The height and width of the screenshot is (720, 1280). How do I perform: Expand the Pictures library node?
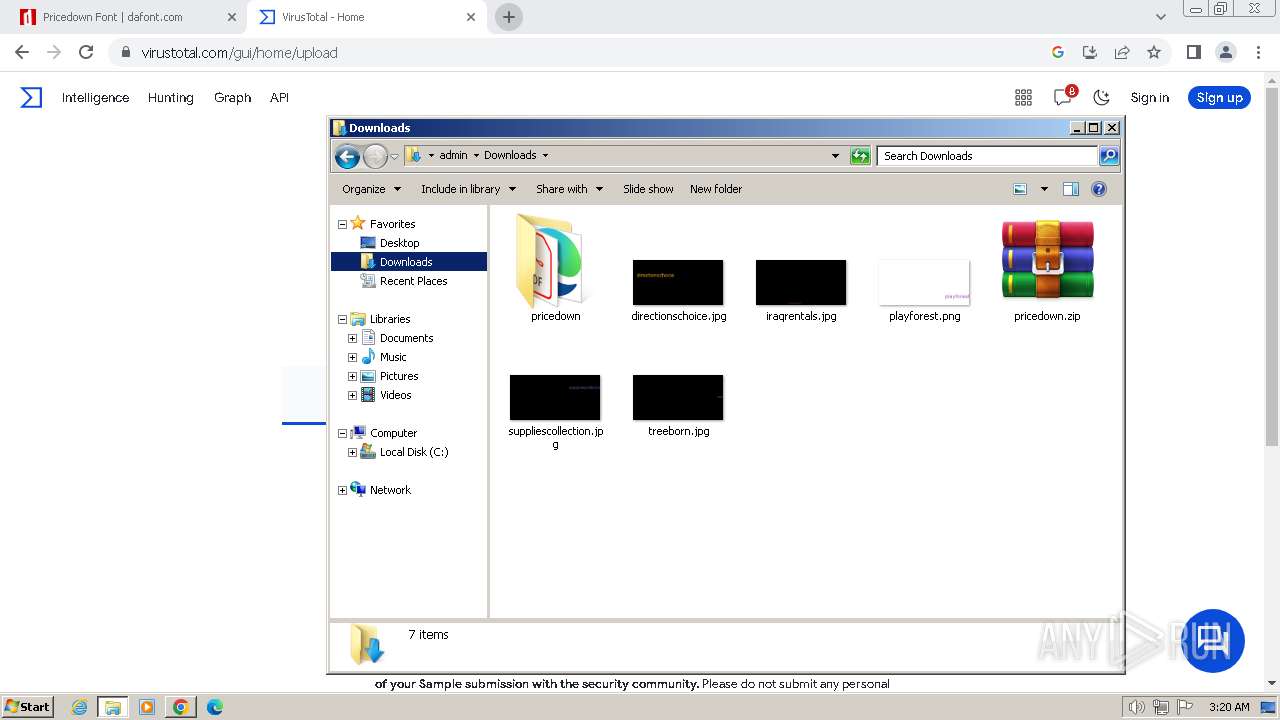[x=352, y=376]
